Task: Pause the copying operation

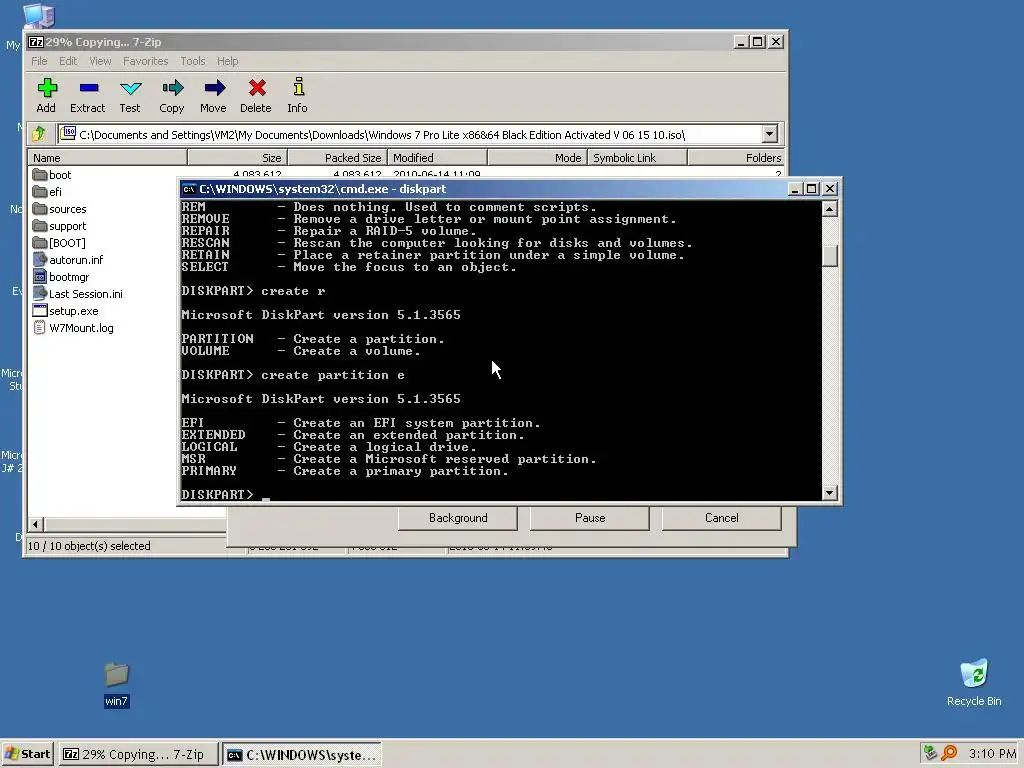Action: 590,518
